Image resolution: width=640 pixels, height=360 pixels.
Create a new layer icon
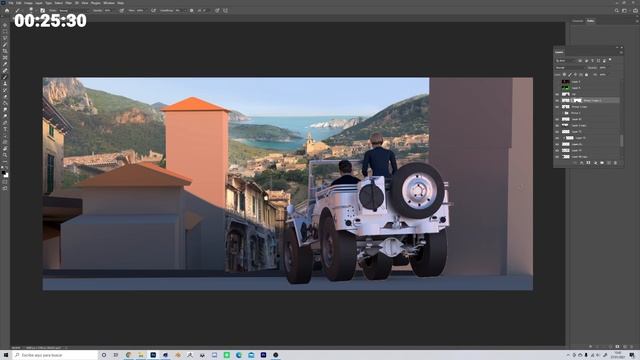click(x=609, y=163)
